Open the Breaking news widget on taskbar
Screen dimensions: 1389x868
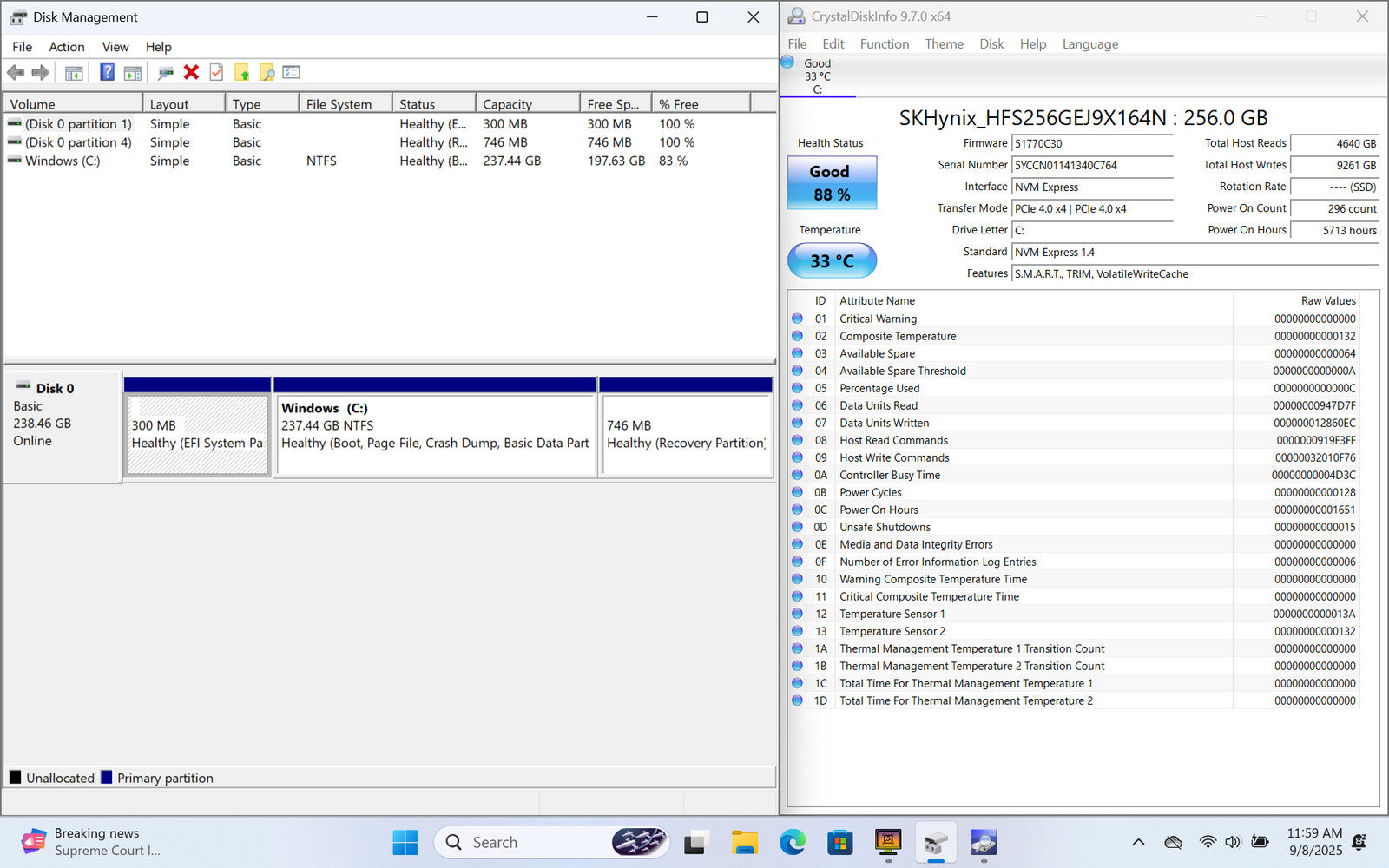coord(91,842)
